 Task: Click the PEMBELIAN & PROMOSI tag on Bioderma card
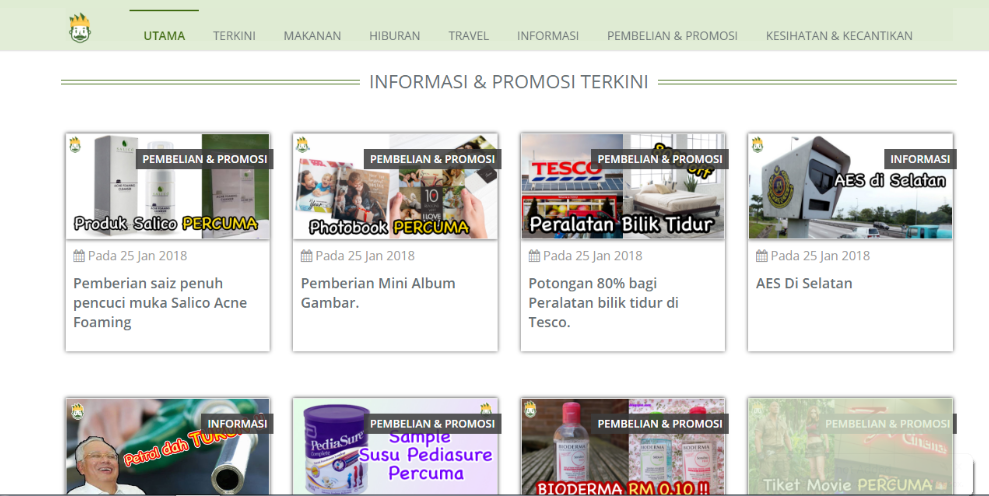[660, 424]
